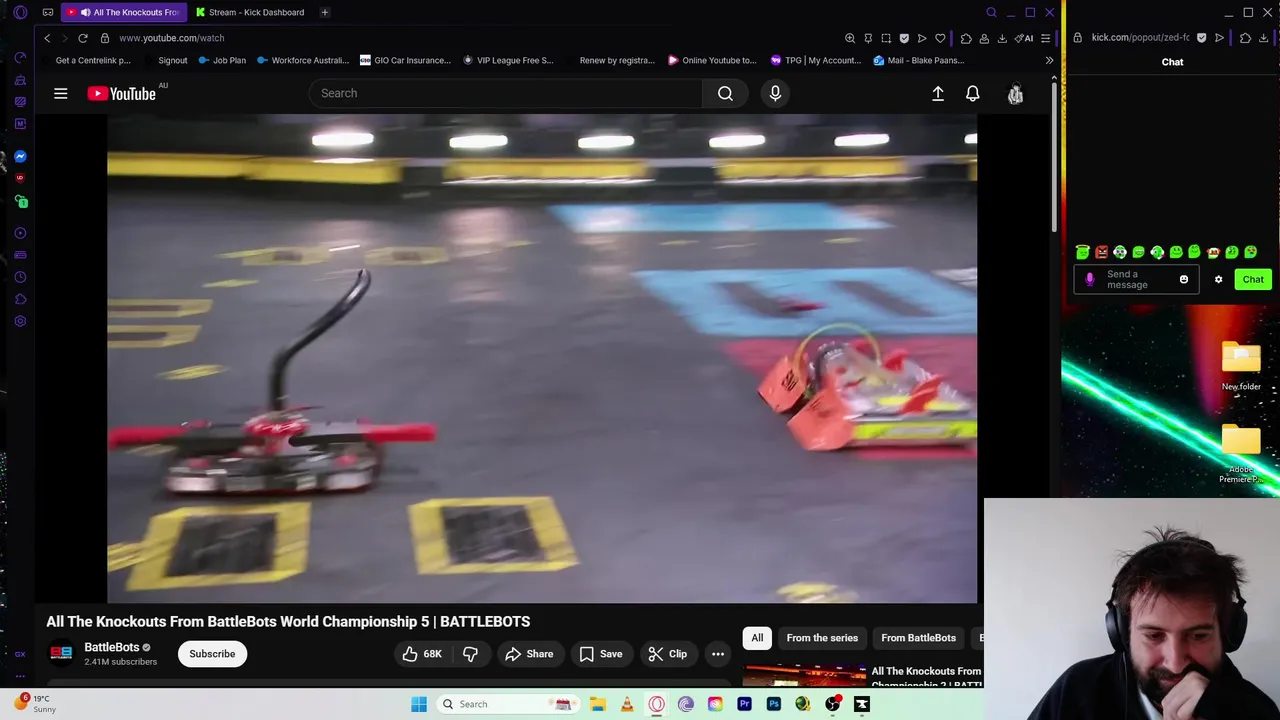This screenshot has height=720, width=1280.
Task: Open the BattleBots channel avatar
Action: pyautogui.click(x=61, y=654)
